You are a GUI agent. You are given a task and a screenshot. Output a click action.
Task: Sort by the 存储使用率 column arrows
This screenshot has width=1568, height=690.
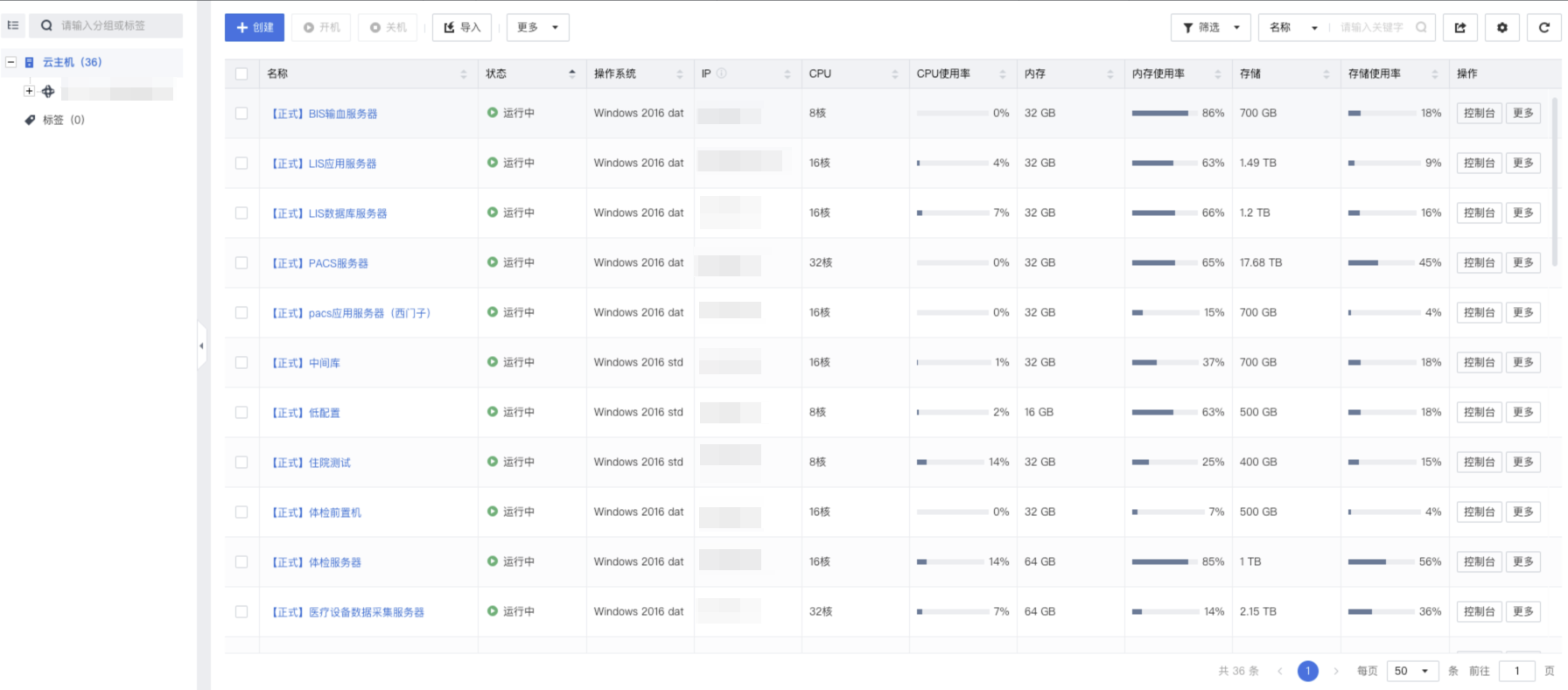(x=1435, y=74)
